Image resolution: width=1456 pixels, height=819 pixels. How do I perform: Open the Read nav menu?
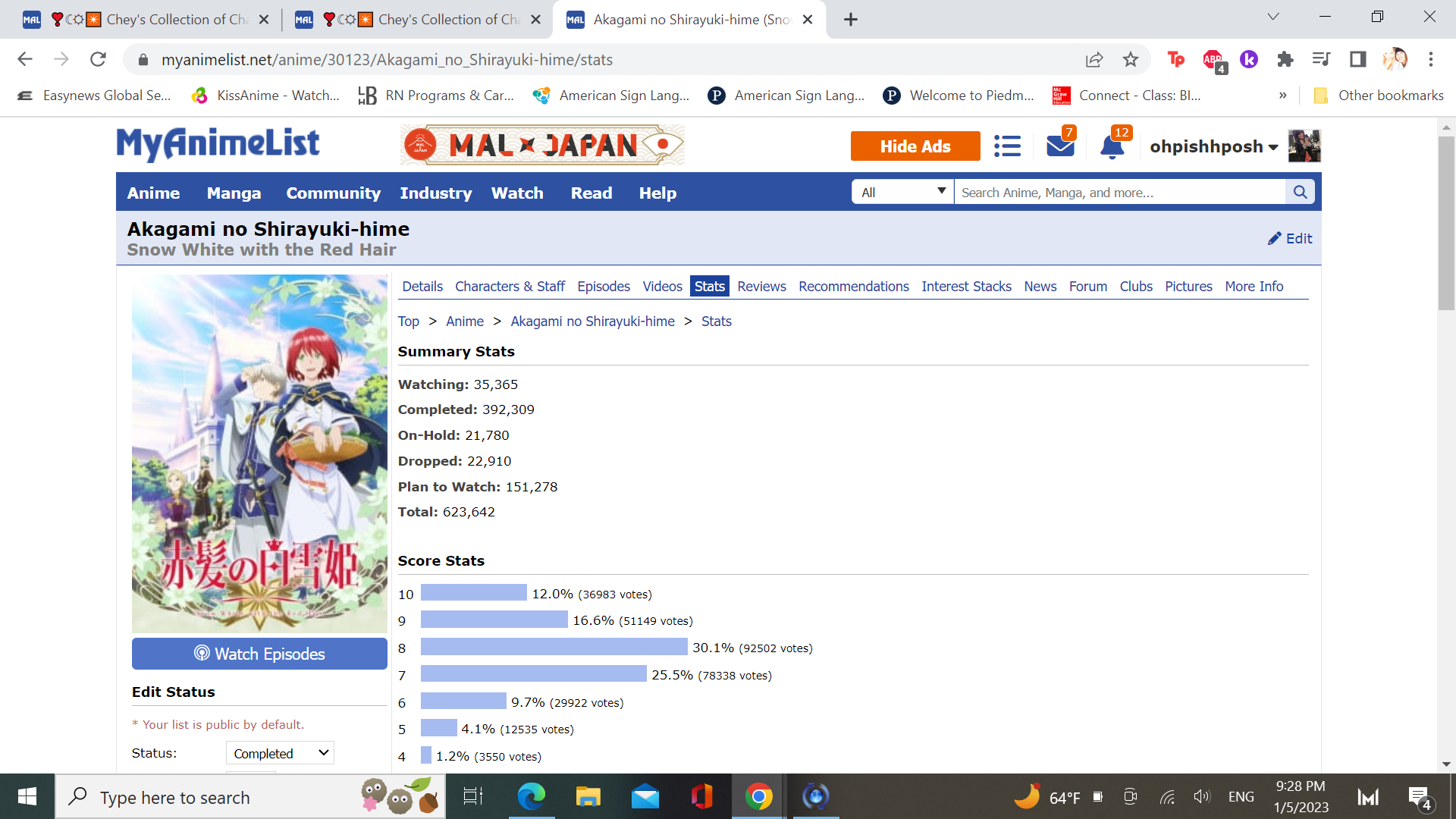tap(591, 193)
